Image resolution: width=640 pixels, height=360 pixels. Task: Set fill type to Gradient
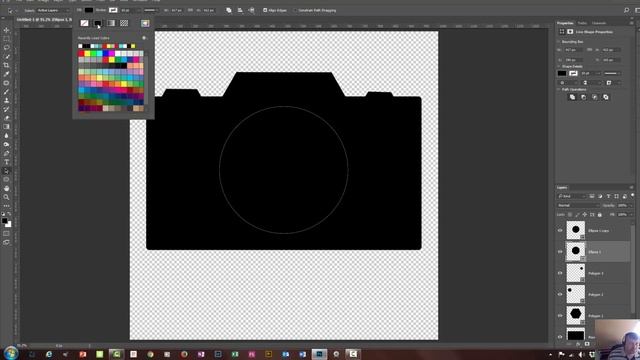pyautogui.click(x=111, y=23)
